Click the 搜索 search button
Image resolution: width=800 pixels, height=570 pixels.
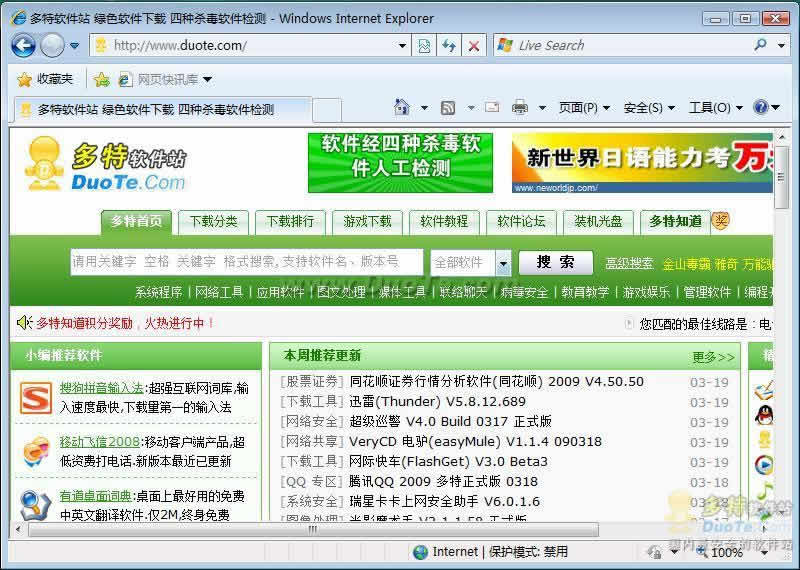point(556,263)
